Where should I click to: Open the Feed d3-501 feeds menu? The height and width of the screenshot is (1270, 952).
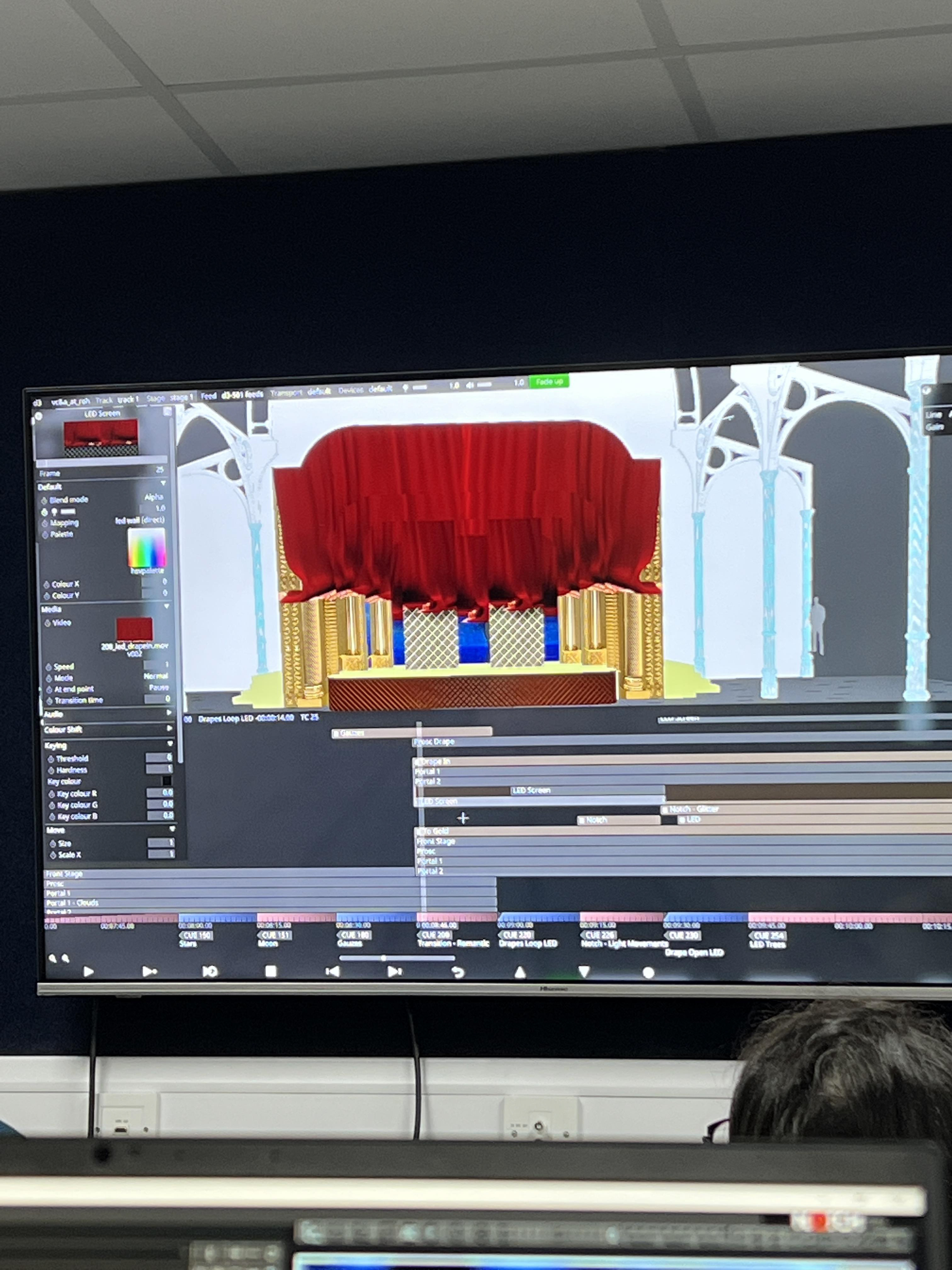[232, 395]
